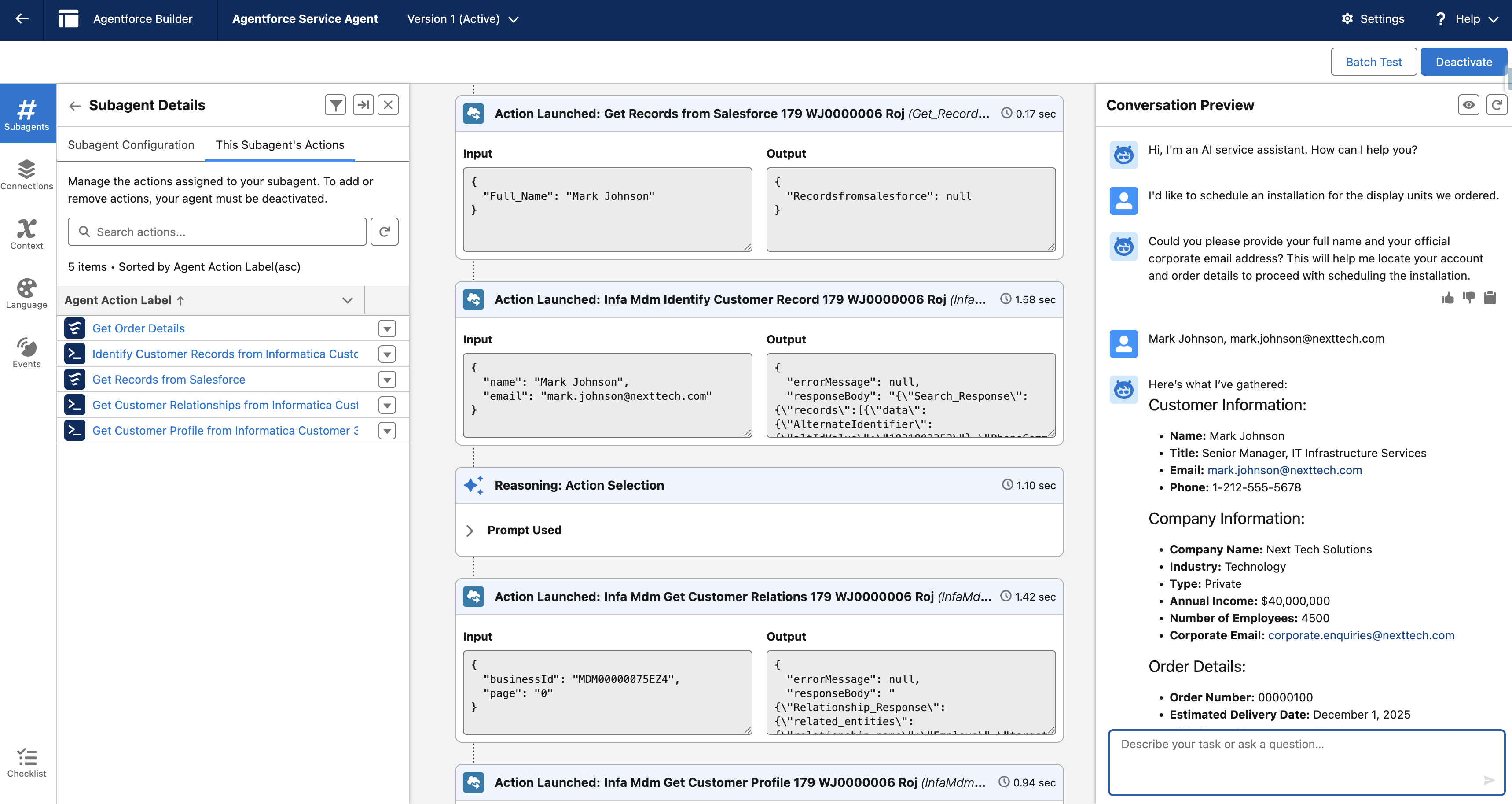Open Agent Action Label column menu

tap(348, 300)
